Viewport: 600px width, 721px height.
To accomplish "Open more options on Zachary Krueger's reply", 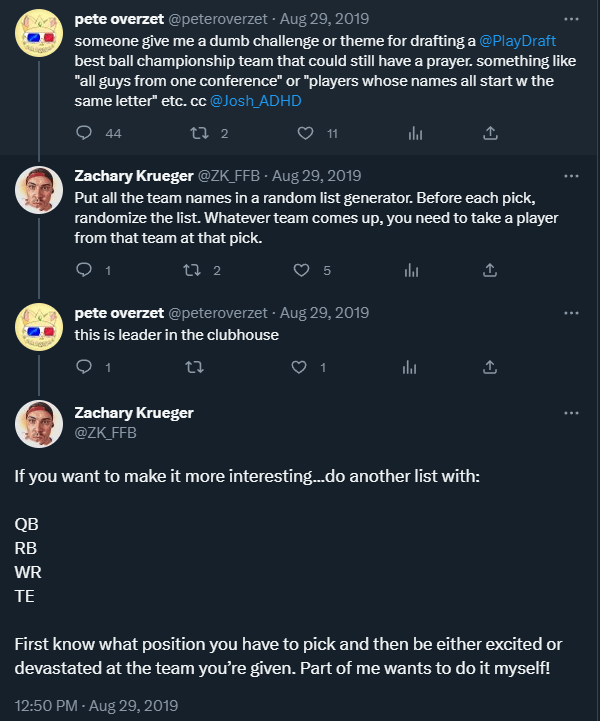I will [x=571, y=174].
